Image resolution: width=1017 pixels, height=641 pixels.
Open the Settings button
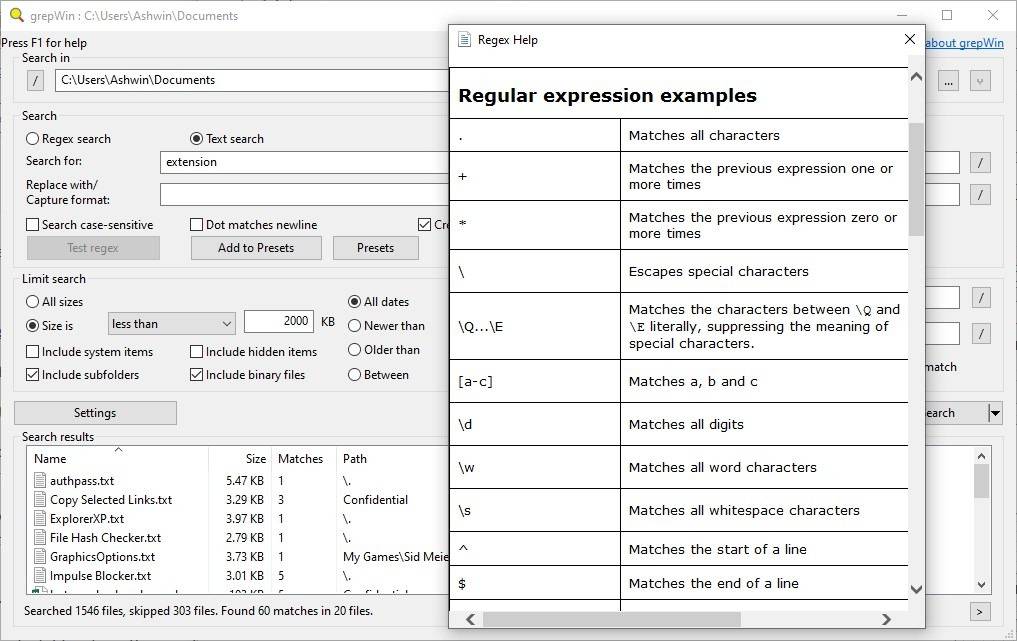point(95,413)
